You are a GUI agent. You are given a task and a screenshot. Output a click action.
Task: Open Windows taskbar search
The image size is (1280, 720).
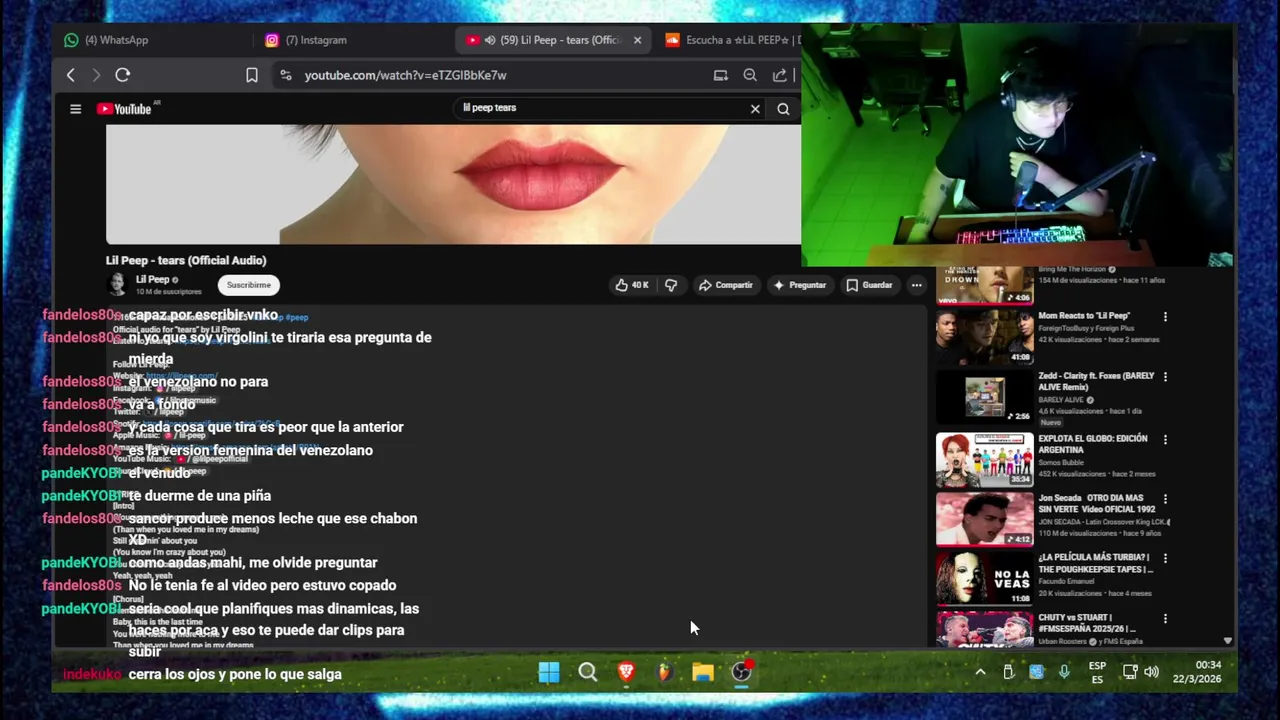[588, 672]
